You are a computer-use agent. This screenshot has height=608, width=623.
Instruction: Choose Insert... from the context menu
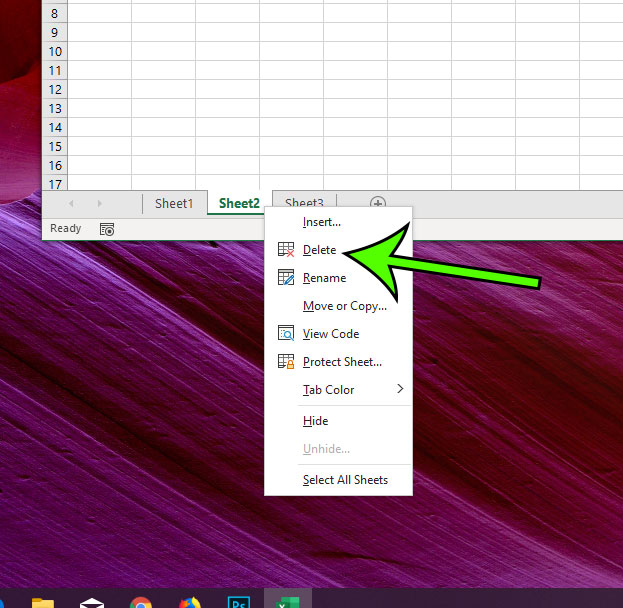coord(338,222)
